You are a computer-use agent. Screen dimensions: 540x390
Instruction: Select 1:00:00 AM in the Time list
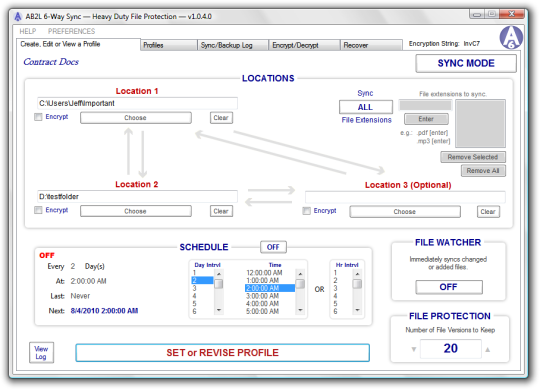tap(270, 280)
